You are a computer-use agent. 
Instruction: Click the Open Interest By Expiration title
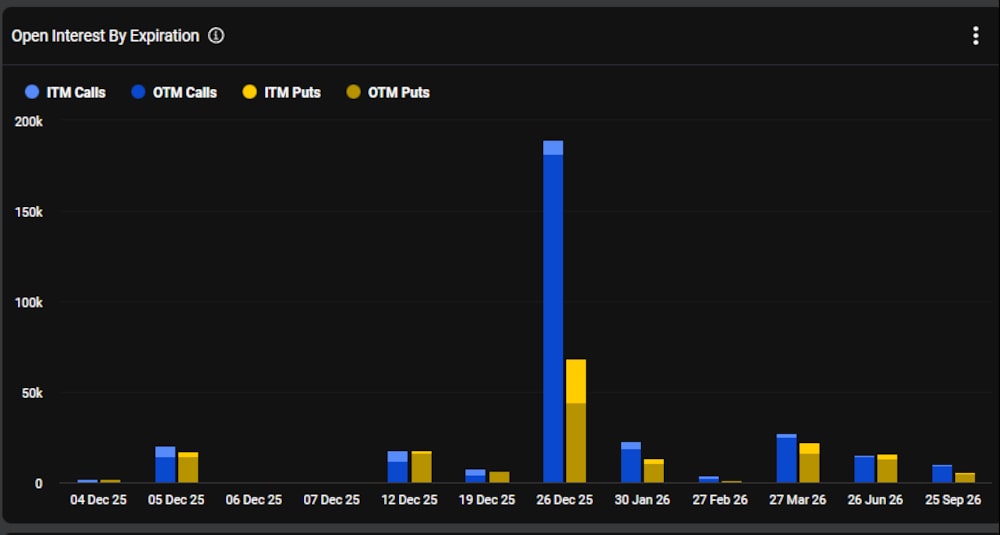tap(105, 36)
